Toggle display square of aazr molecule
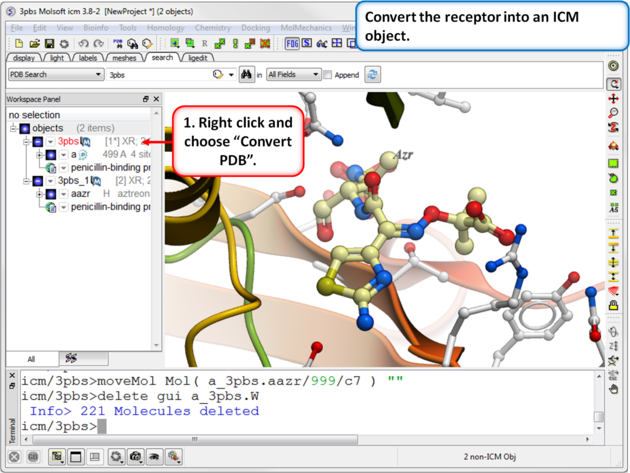Viewport: 630px width, 473px height. coord(50,194)
